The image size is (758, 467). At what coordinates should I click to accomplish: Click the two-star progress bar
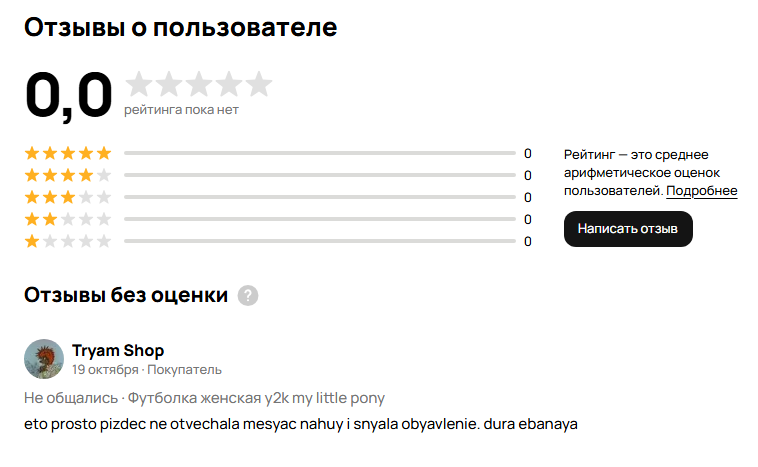(x=319, y=220)
